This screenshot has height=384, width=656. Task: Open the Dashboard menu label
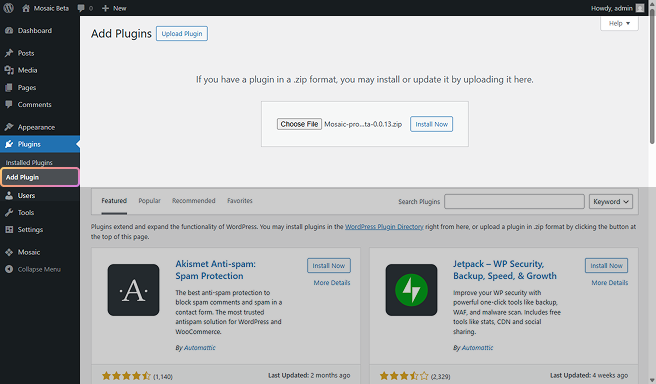tap(35, 31)
